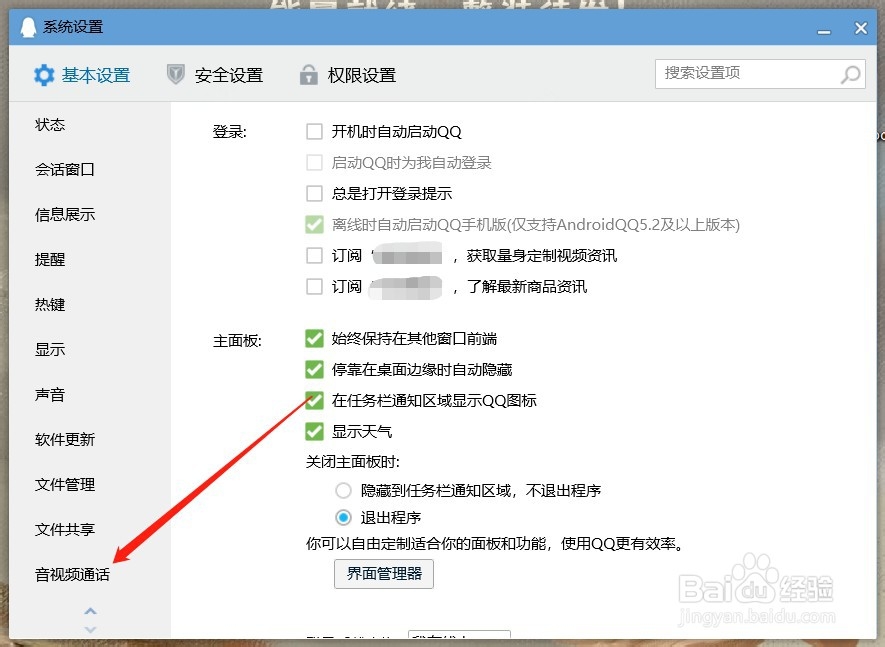Uncheck 停靠在桌面边缘时自动隐藏

click(x=314, y=370)
